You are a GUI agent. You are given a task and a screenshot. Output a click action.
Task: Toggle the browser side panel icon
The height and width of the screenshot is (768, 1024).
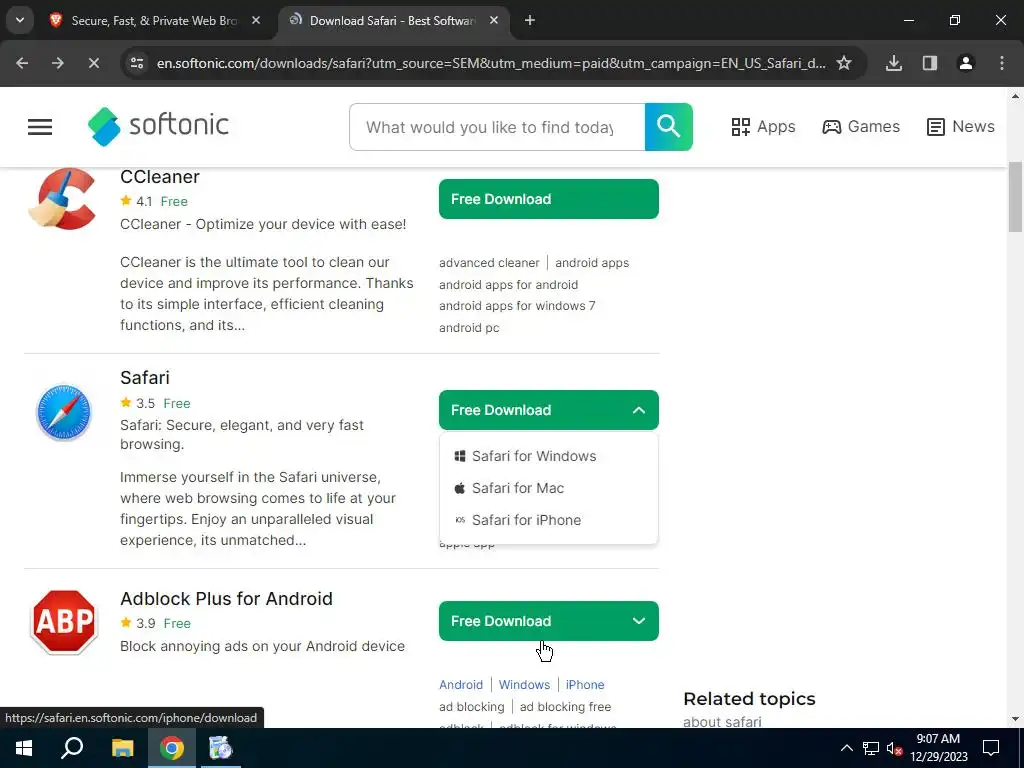930,63
